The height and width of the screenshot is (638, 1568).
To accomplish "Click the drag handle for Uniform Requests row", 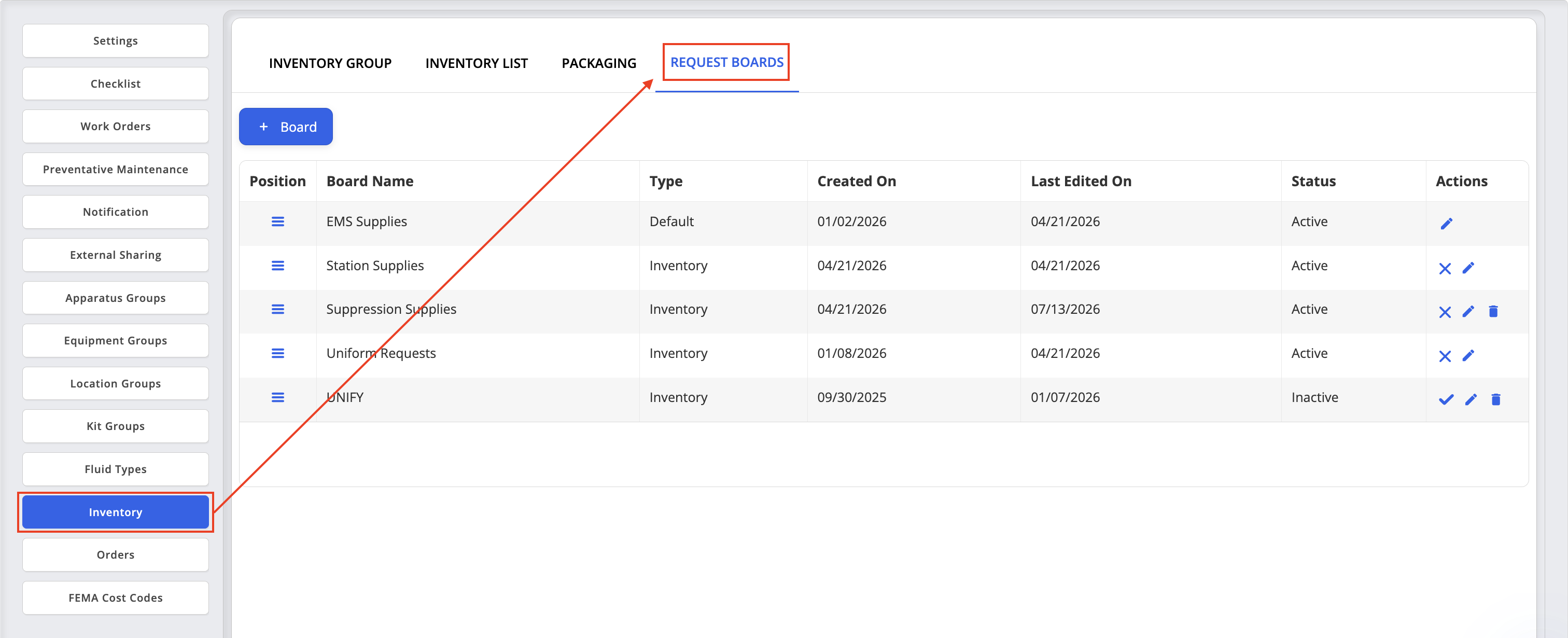I will (277, 353).
